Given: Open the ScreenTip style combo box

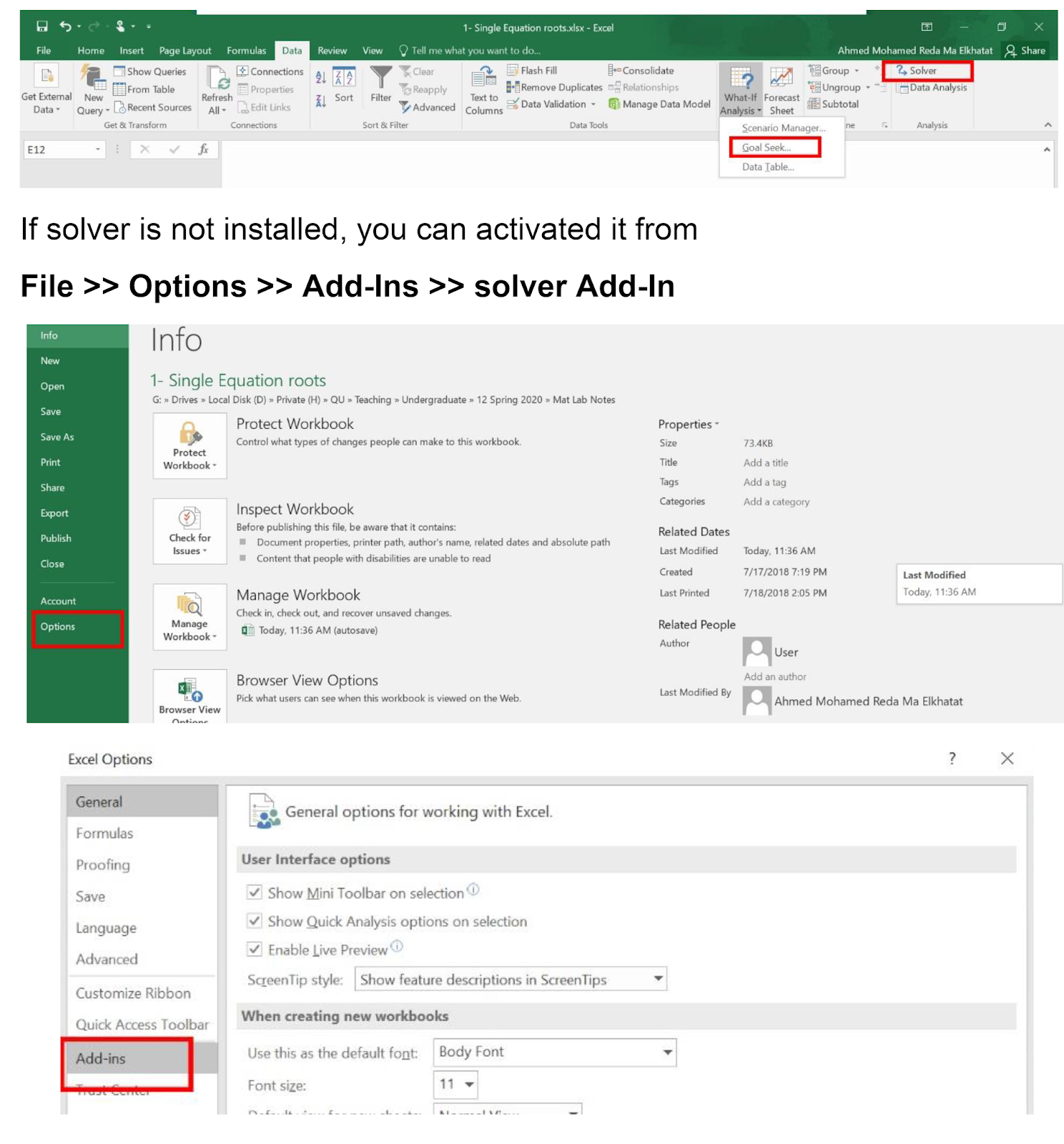Looking at the screenshot, I should pyautogui.click(x=511, y=979).
